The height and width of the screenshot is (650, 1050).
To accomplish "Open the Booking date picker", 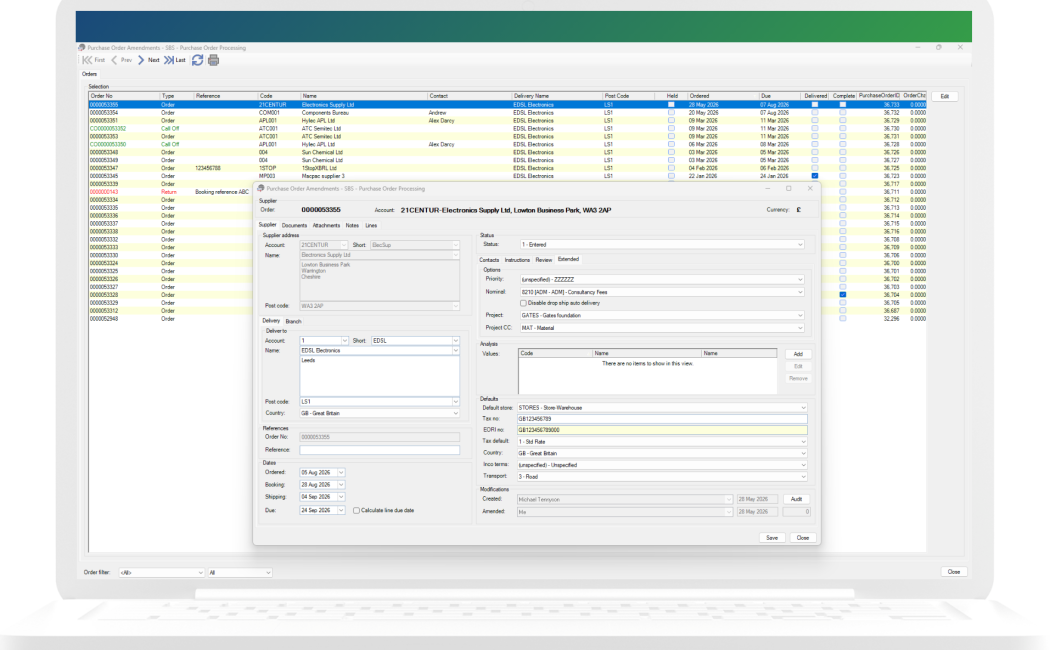I will pyautogui.click(x=341, y=485).
